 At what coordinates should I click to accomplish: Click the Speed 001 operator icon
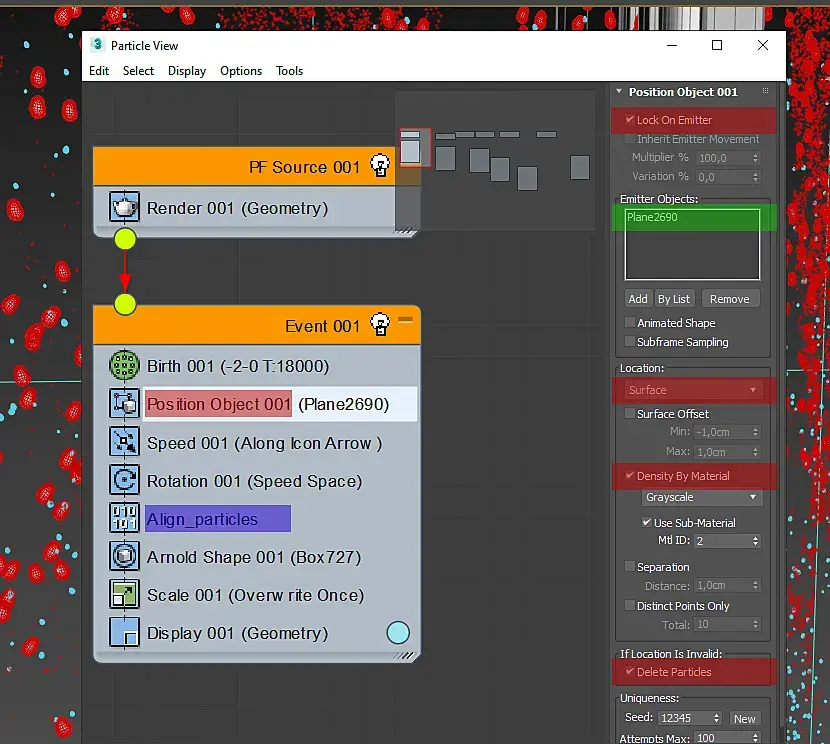point(124,442)
